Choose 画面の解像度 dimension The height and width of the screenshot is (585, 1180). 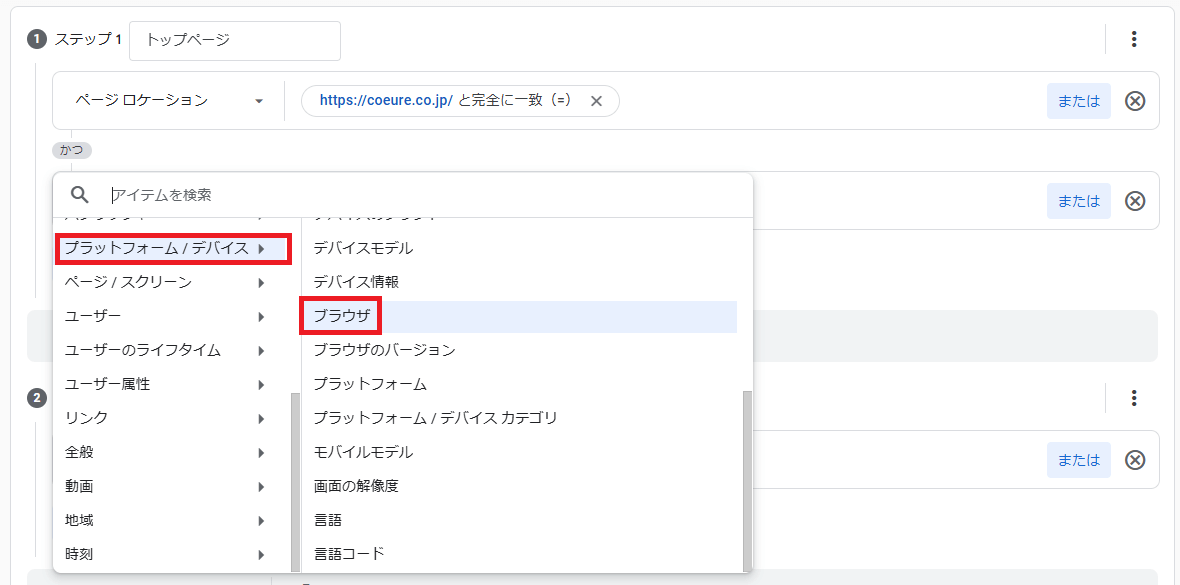coord(356,487)
